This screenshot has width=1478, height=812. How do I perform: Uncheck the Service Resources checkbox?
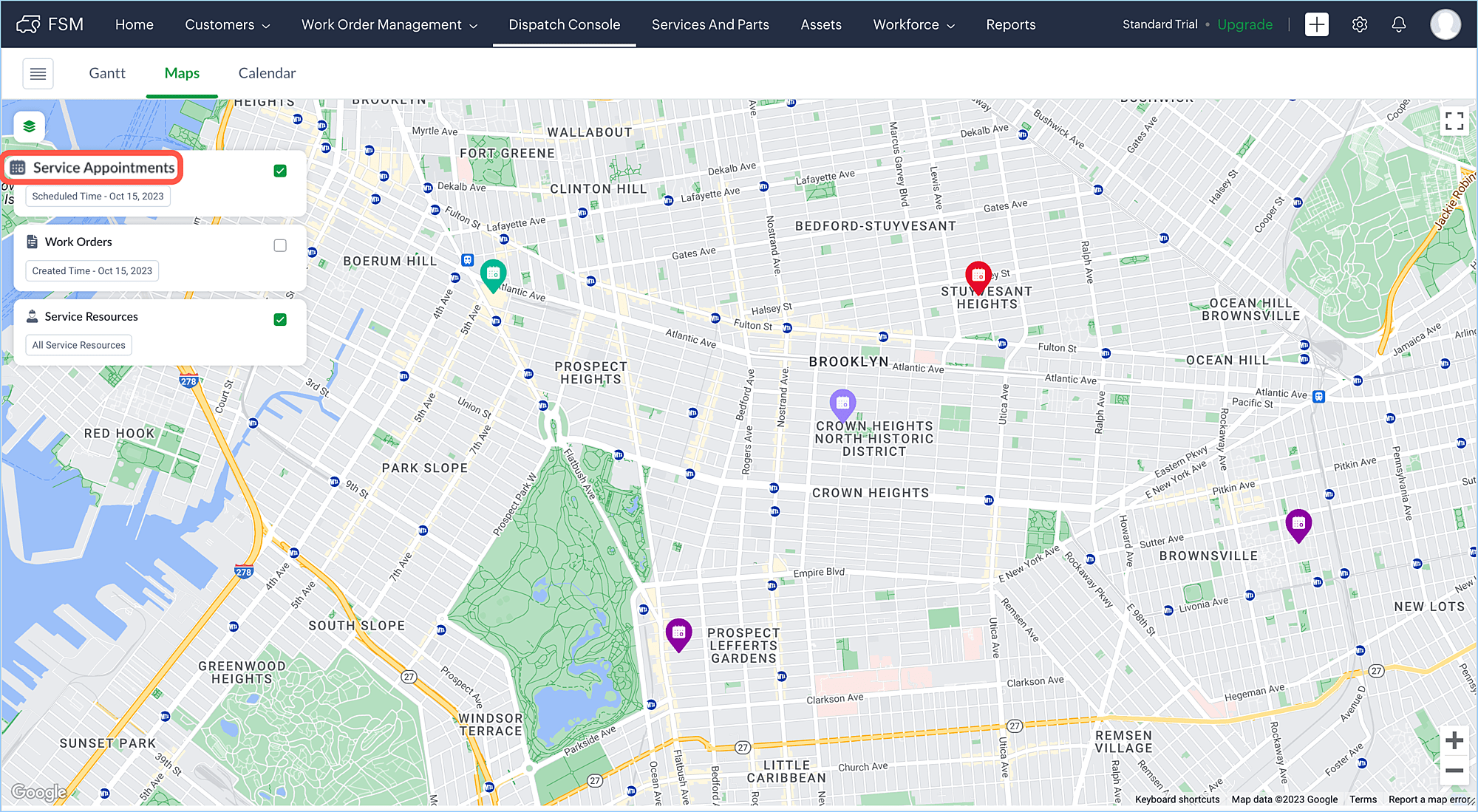[280, 319]
